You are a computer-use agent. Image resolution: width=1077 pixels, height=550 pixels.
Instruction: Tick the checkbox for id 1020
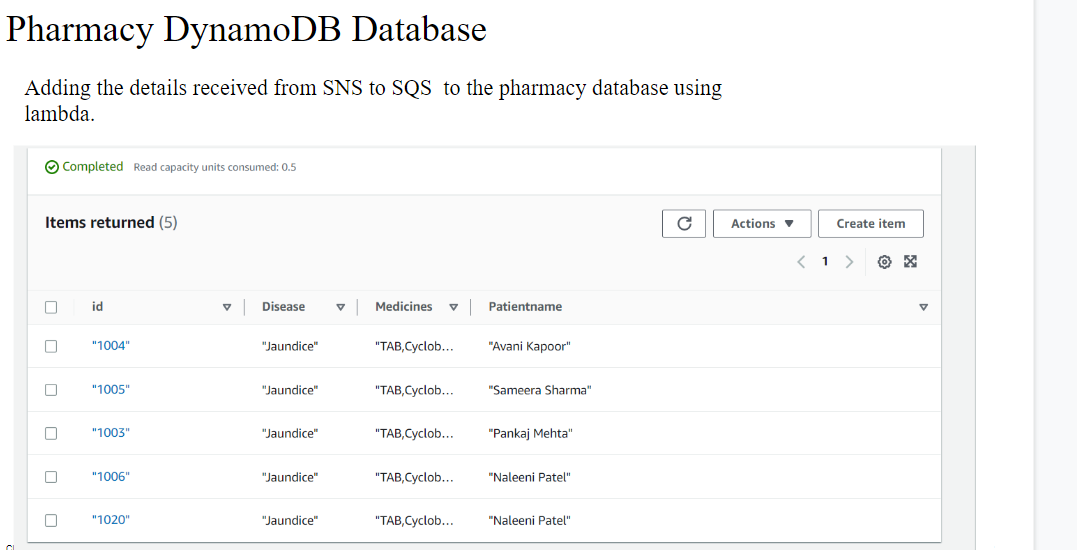(x=51, y=520)
